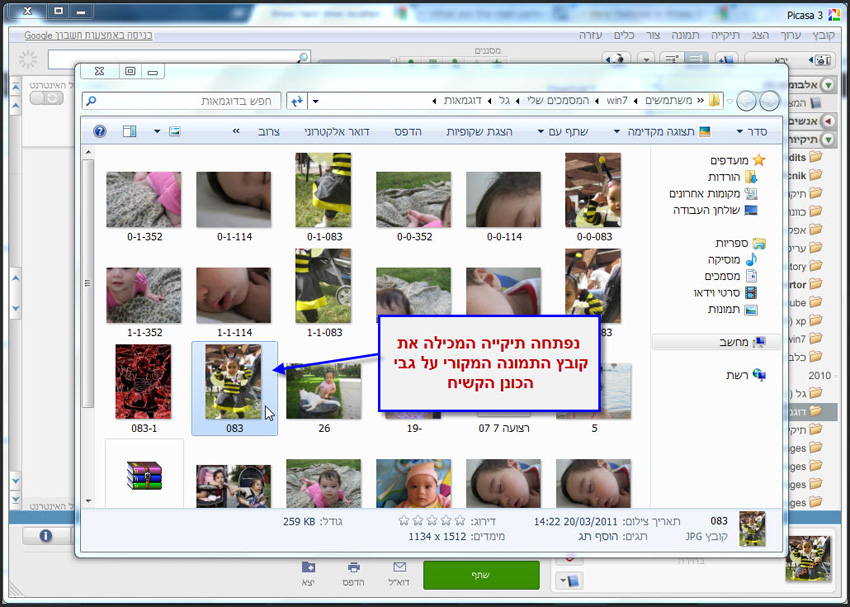Click Google account sign-in link in Picasa
Viewport: 850px width, 607px height.
tap(88, 35)
